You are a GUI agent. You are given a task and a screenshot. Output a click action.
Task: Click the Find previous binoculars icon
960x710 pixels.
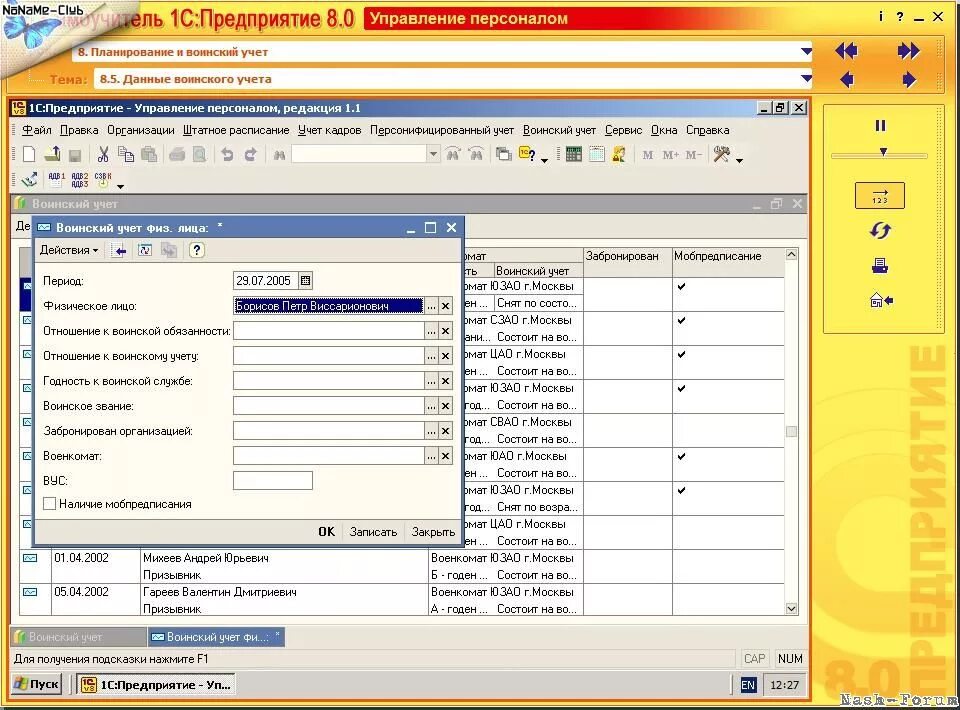point(453,154)
